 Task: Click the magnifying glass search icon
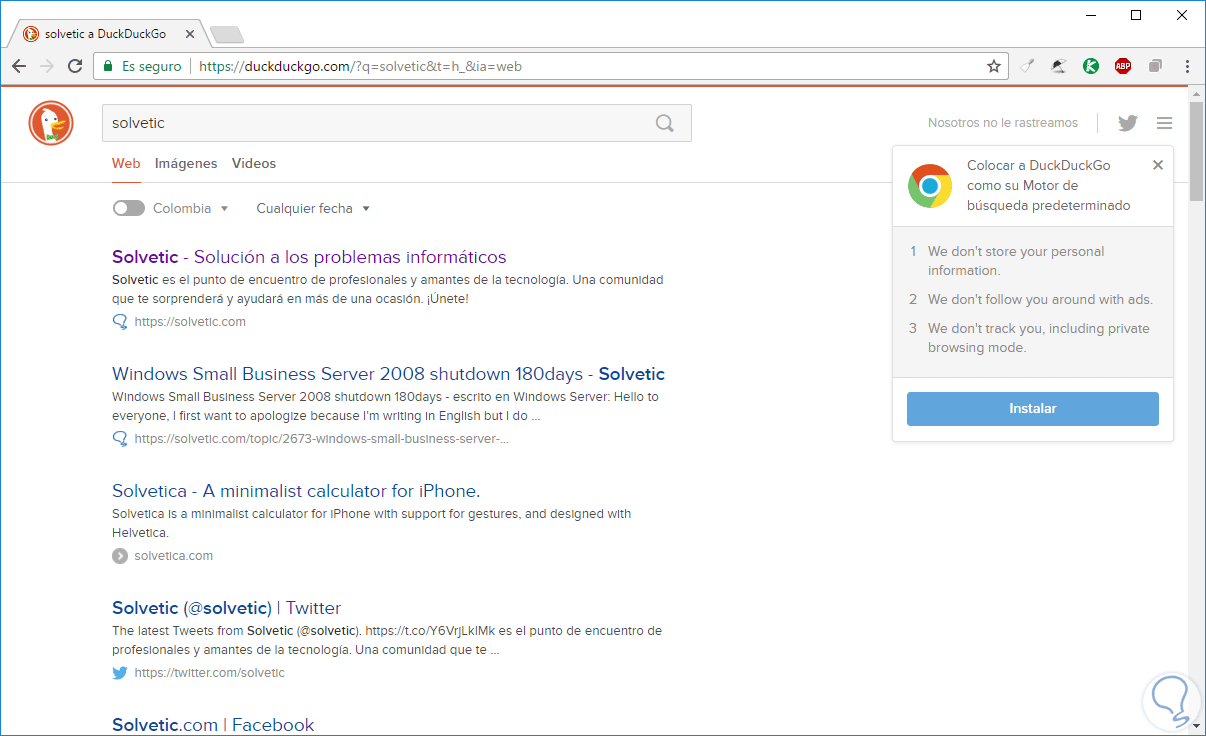(x=665, y=123)
